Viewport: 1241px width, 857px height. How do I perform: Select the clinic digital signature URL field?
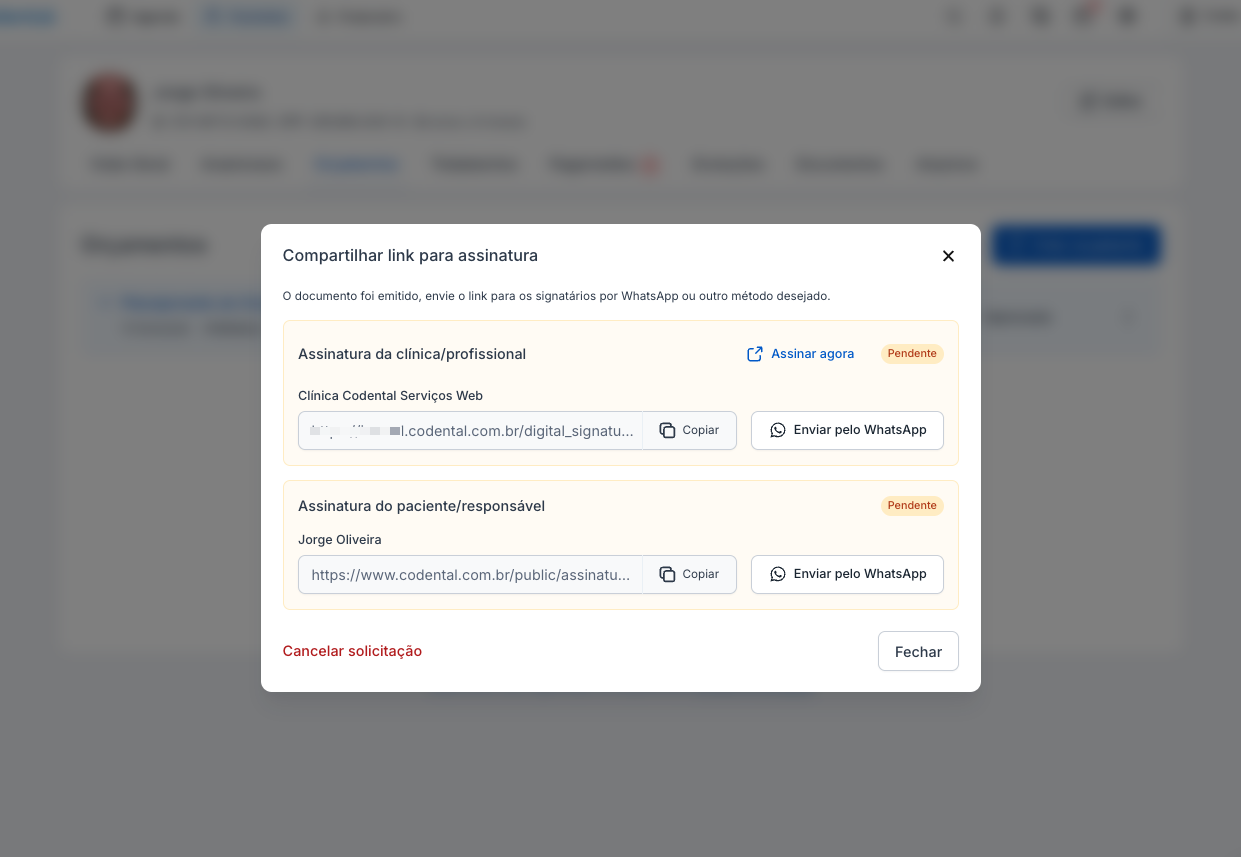471,431
